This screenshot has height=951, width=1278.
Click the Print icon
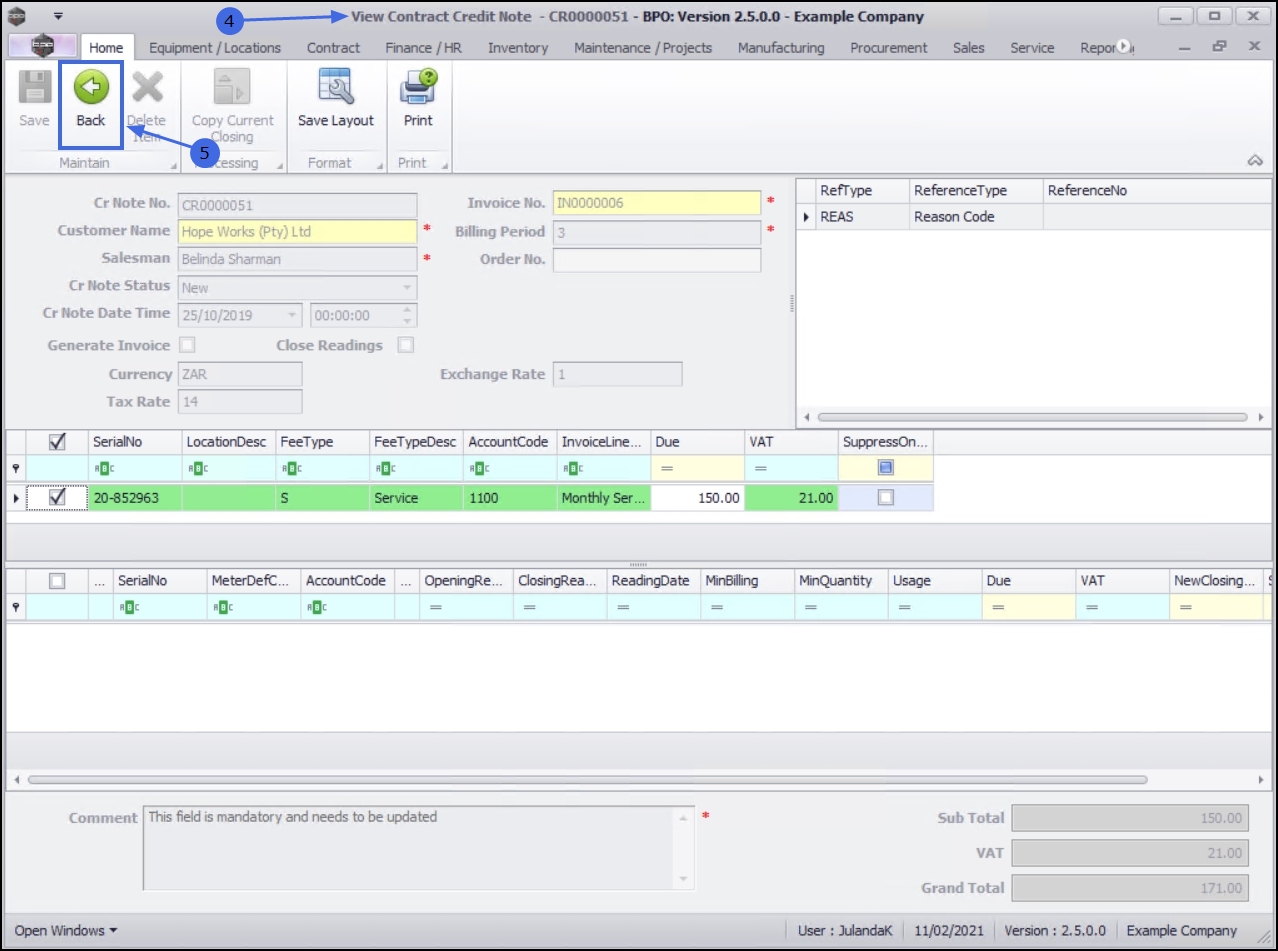(418, 88)
